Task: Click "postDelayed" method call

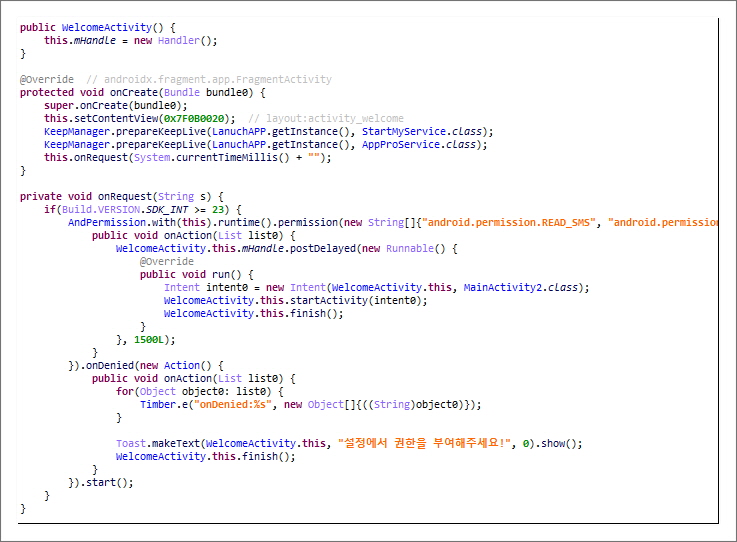Action: pos(323,249)
